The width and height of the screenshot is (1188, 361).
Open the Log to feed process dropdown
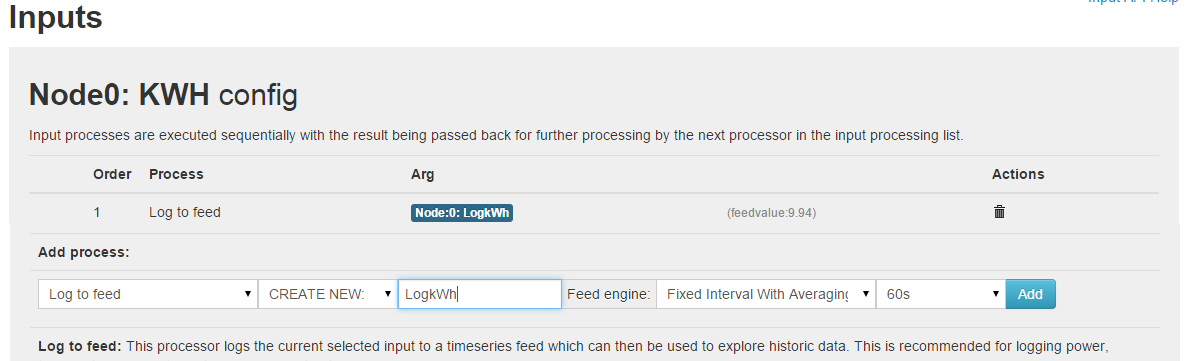coord(148,294)
